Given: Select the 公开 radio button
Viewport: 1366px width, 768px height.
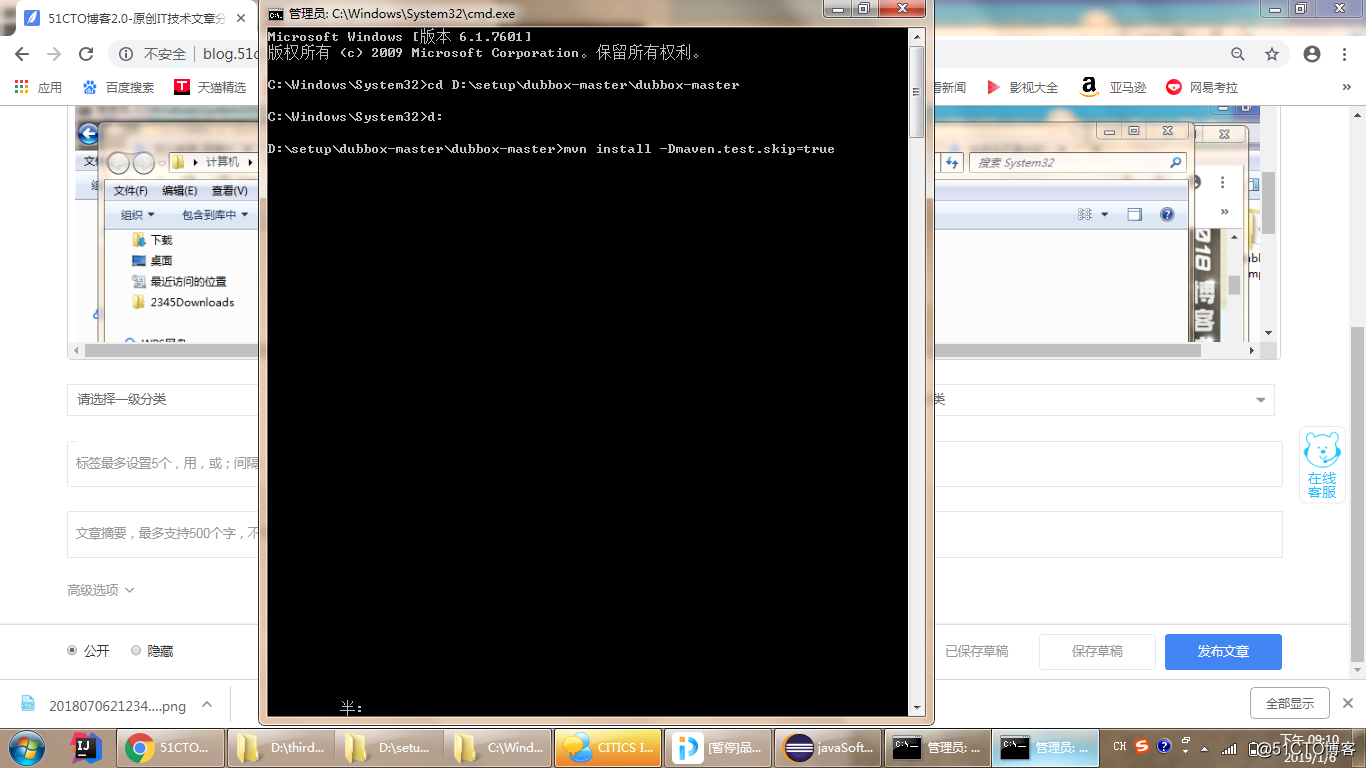Looking at the screenshot, I should click(x=72, y=650).
